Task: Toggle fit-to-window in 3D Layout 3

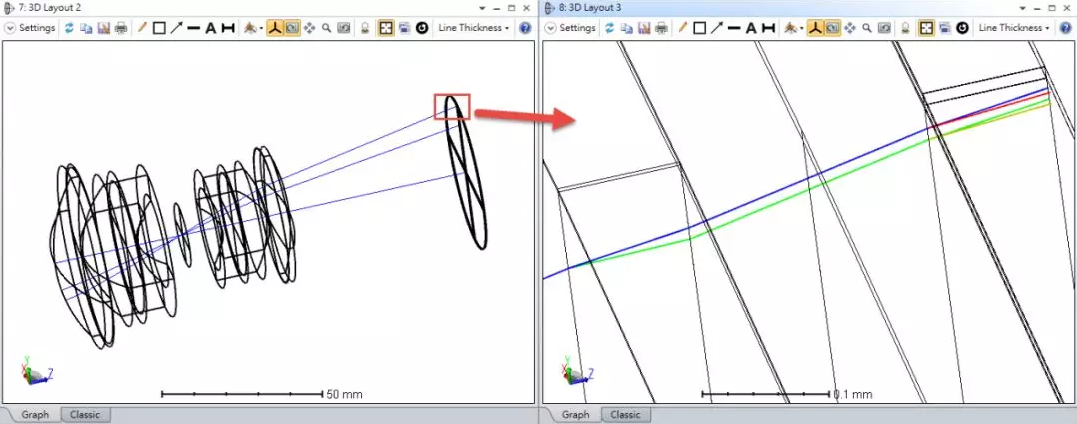Action: tap(927, 28)
